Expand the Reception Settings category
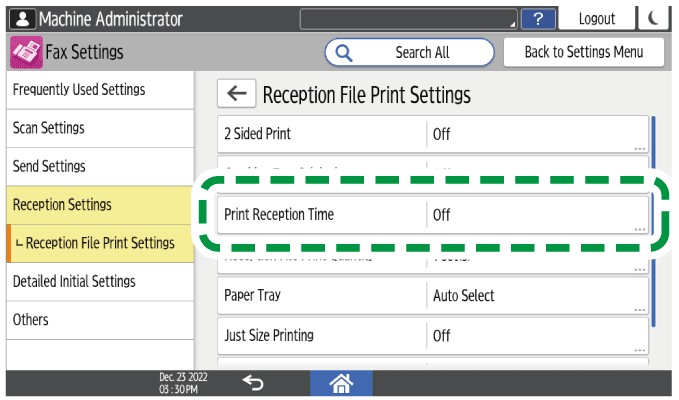 pos(98,204)
